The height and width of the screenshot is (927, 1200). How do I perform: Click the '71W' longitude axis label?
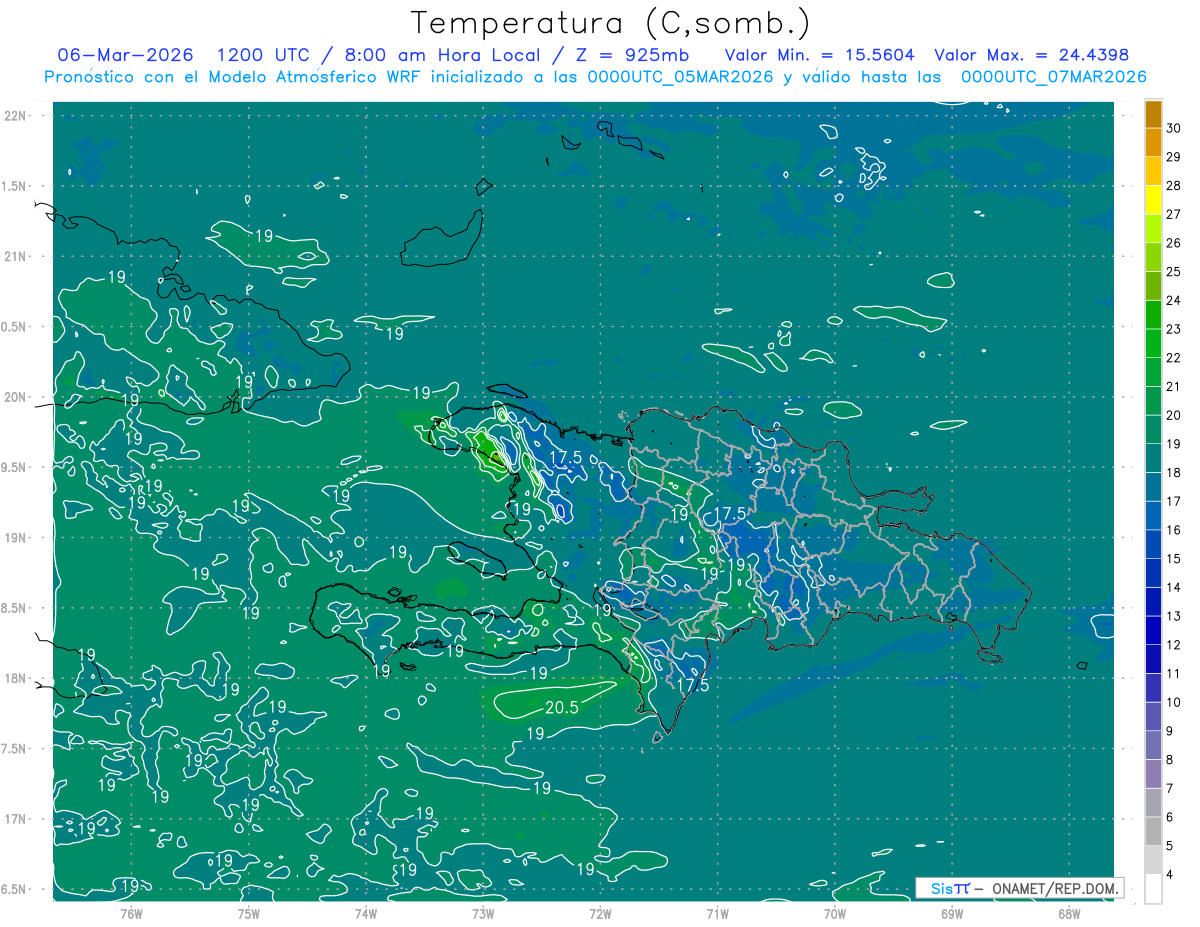click(717, 913)
